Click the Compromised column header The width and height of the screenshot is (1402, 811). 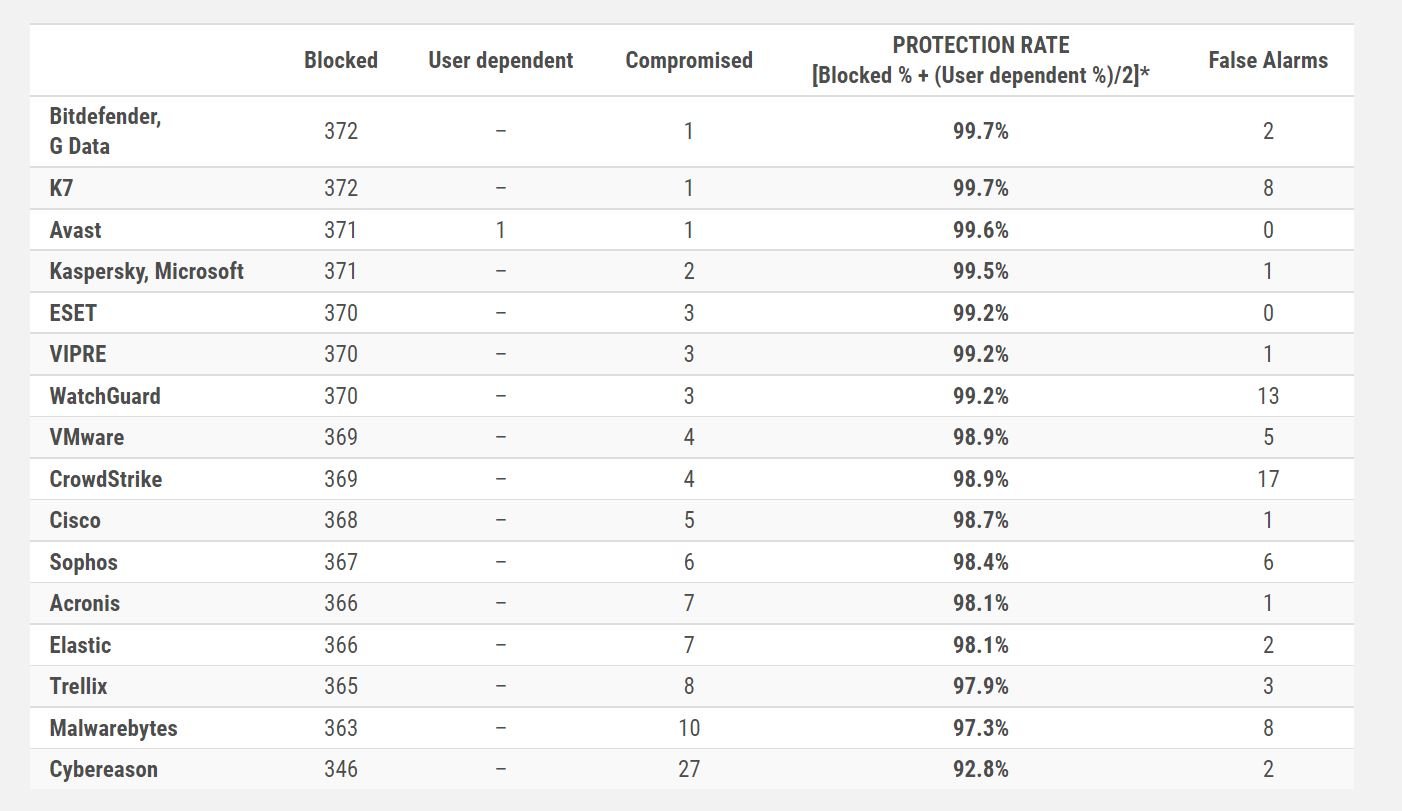[x=689, y=60]
